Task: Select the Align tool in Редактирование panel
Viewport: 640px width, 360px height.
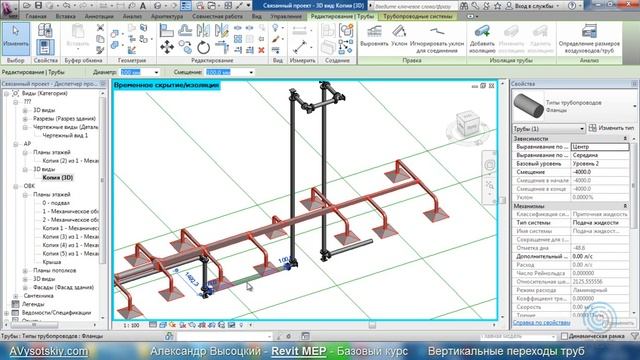Action: pos(167,31)
